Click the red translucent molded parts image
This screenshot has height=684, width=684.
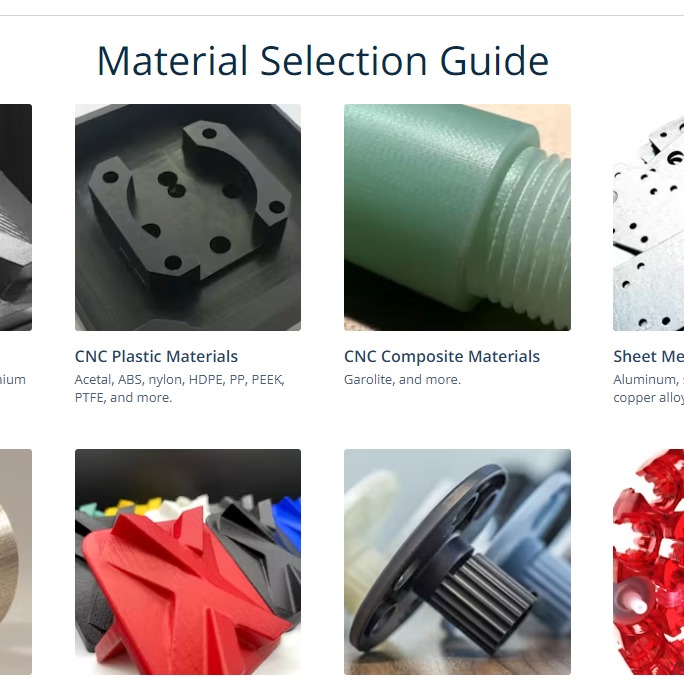(x=648, y=562)
